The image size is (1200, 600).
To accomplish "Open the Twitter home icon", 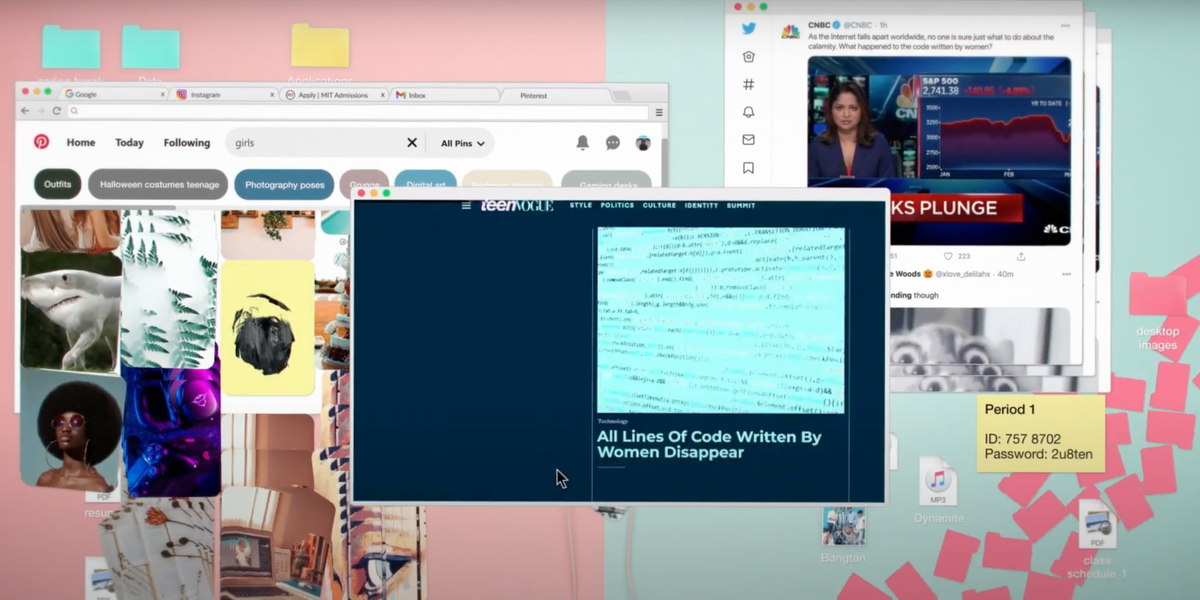I will coord(748,57).
